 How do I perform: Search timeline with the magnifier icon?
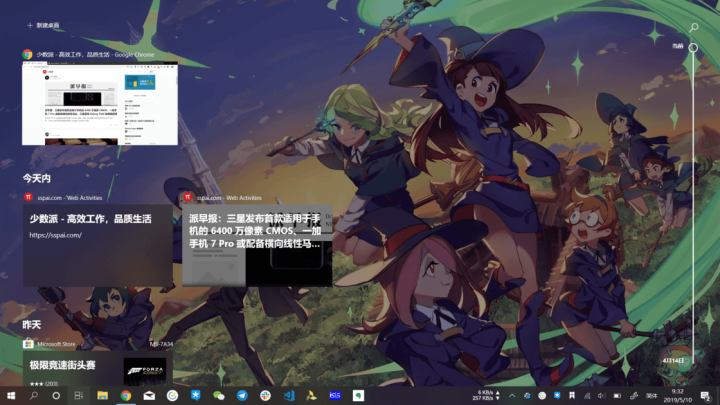tap(694, 27)
